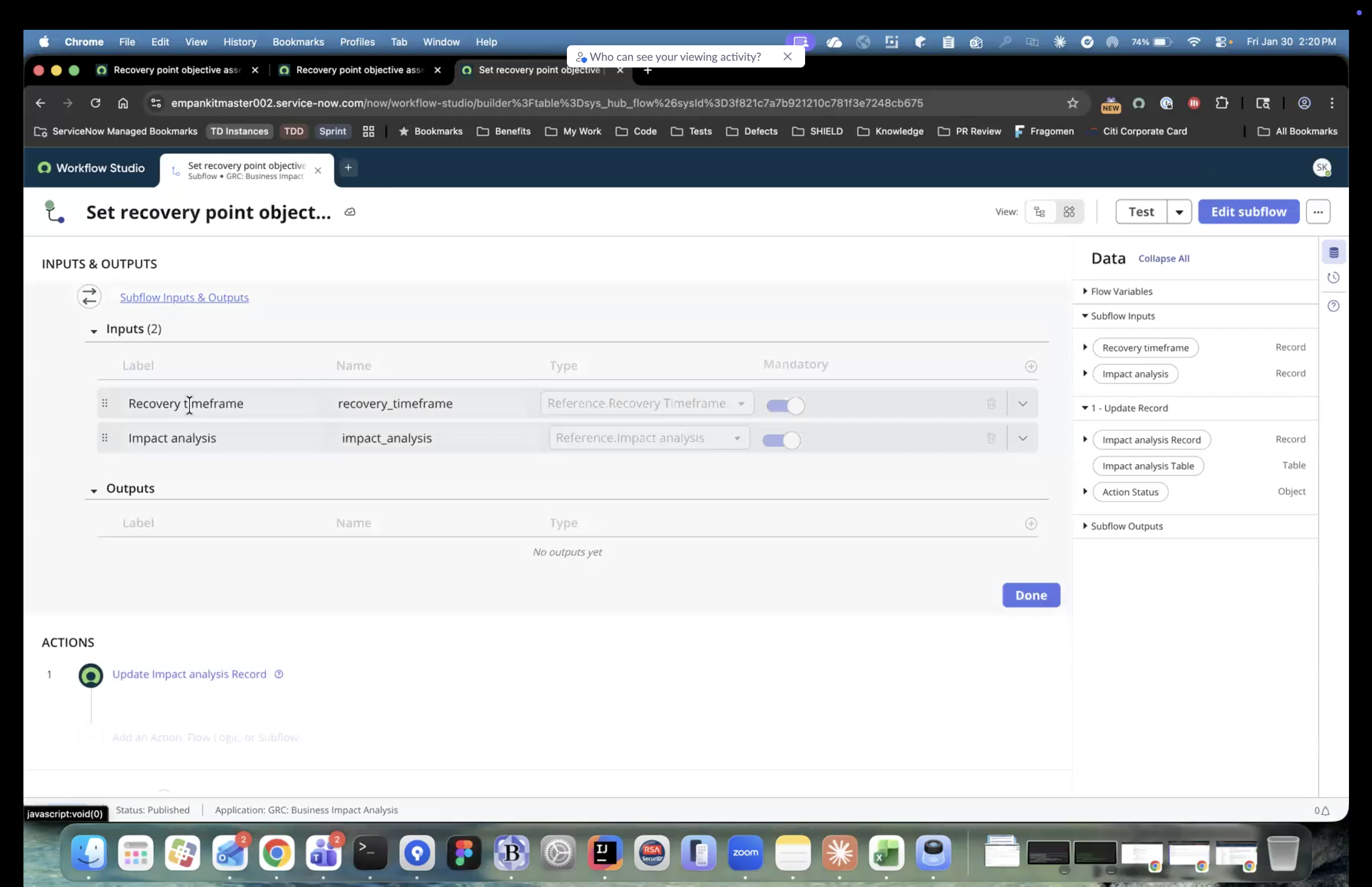This screenshot has width=1372, height=887.
Task: Click the Done button
Action: point(1031,595)
